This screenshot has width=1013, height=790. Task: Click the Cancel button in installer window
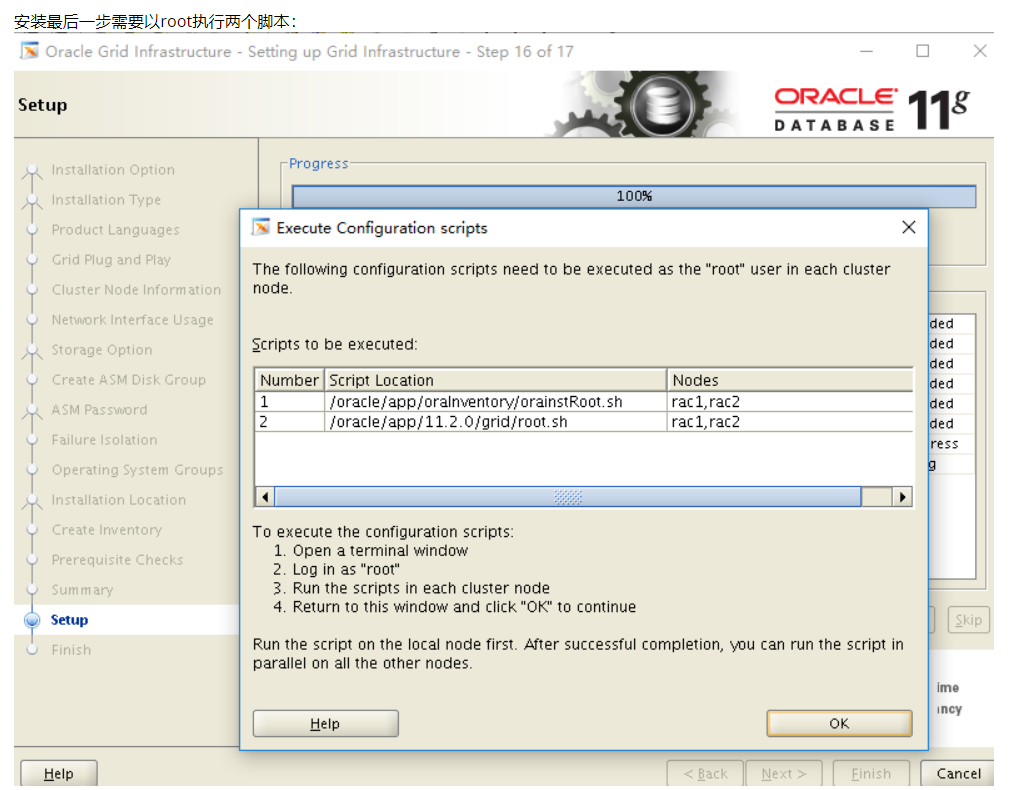coord(957,773)
